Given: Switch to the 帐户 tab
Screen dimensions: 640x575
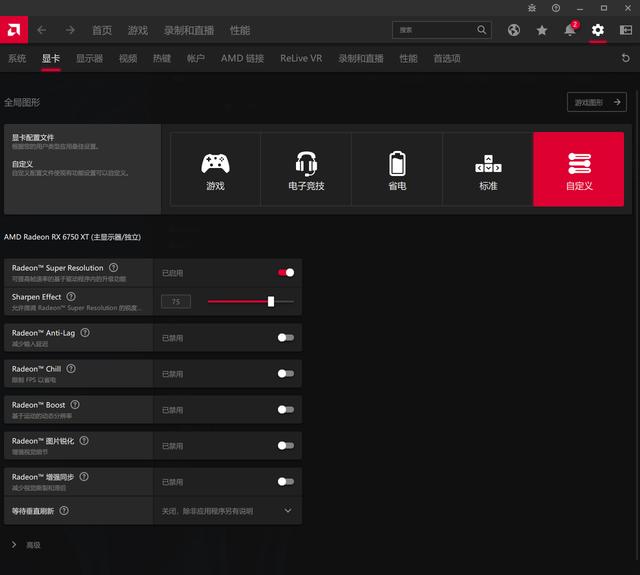Looking at the screenshot, I should pos(196,58).
